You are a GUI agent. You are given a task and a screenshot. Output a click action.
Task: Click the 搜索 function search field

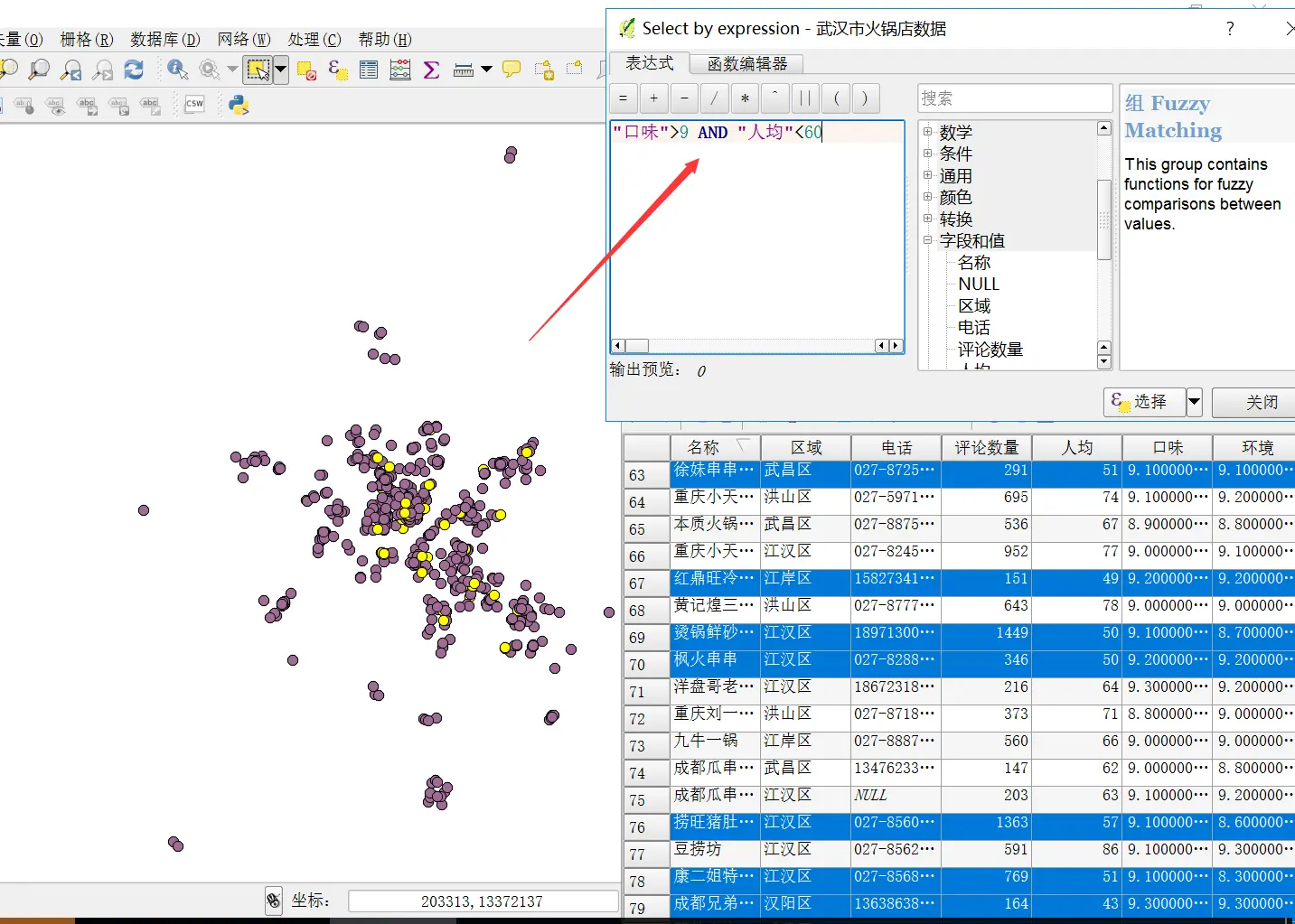tap(1015, 98)
